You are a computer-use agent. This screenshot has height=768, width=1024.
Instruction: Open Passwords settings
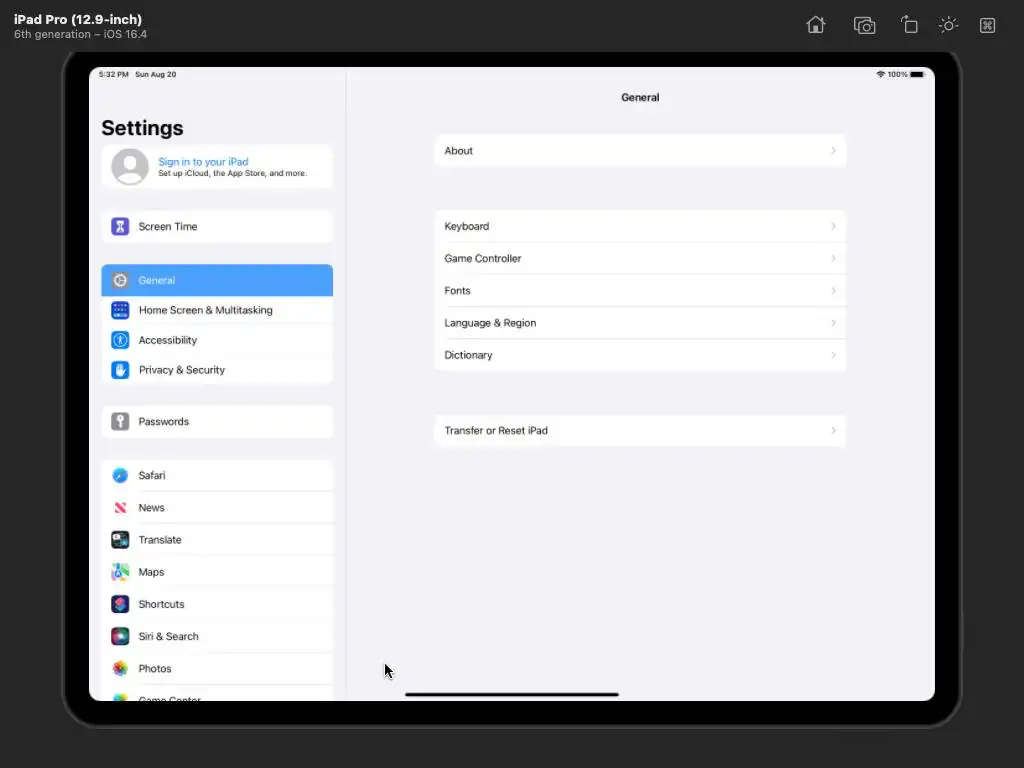[x=217, y=422]
